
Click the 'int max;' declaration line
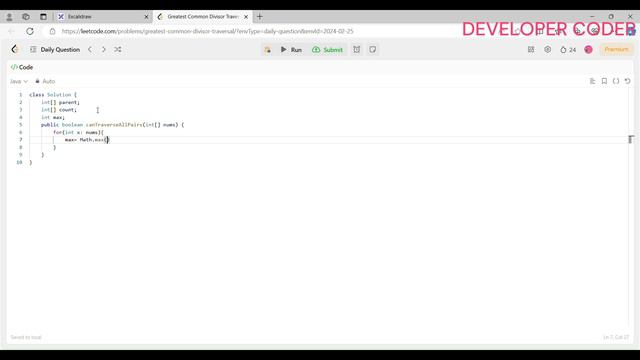[53, 117]
